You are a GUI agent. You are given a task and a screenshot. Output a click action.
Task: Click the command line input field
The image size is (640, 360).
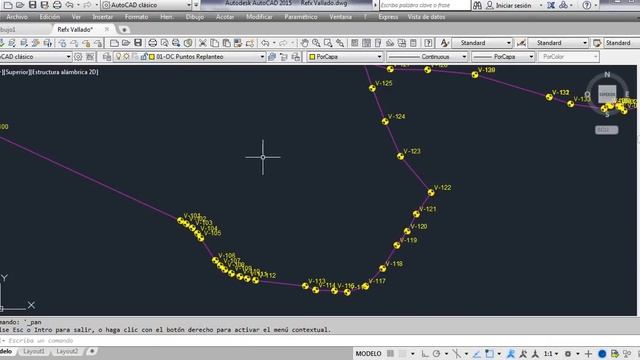pos(318,340)
